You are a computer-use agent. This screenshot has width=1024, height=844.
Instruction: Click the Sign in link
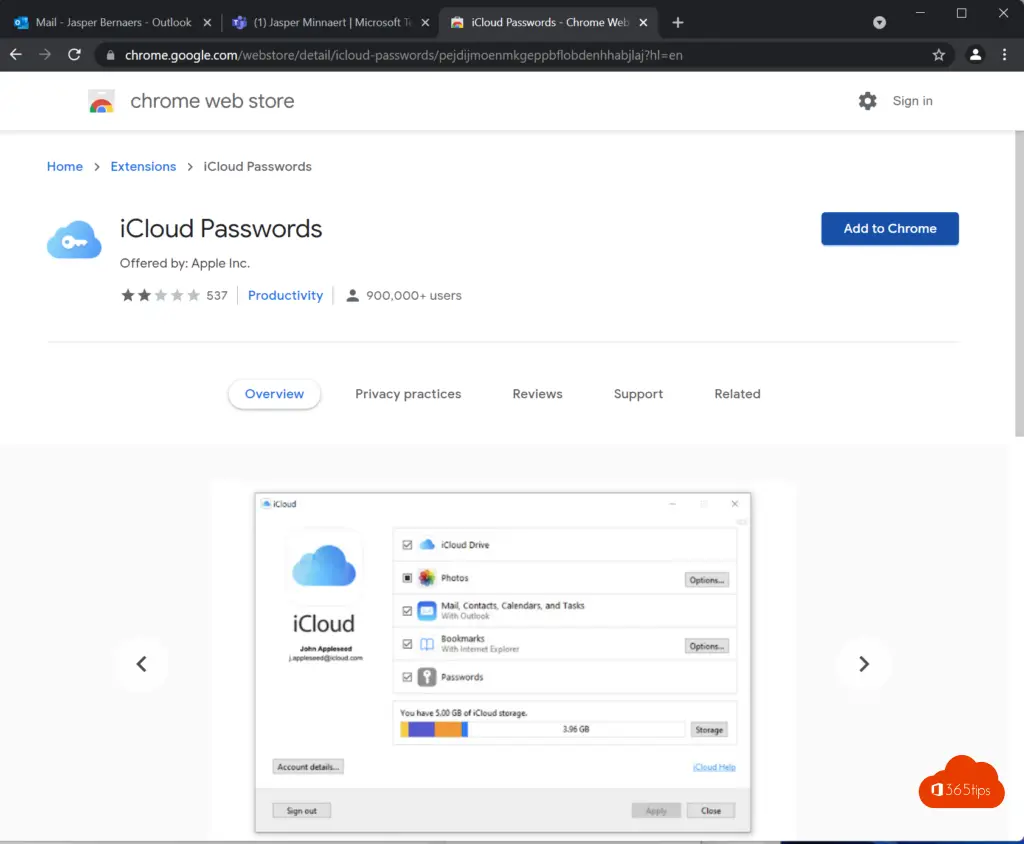(x=912, y=101)
